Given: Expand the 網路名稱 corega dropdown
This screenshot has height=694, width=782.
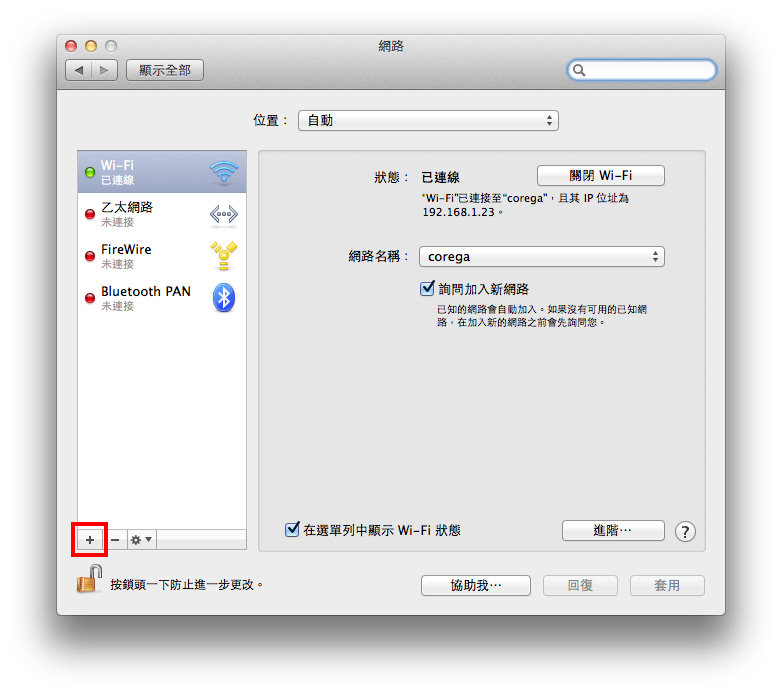Looking at the screenshot, I should tap(542, 257).
